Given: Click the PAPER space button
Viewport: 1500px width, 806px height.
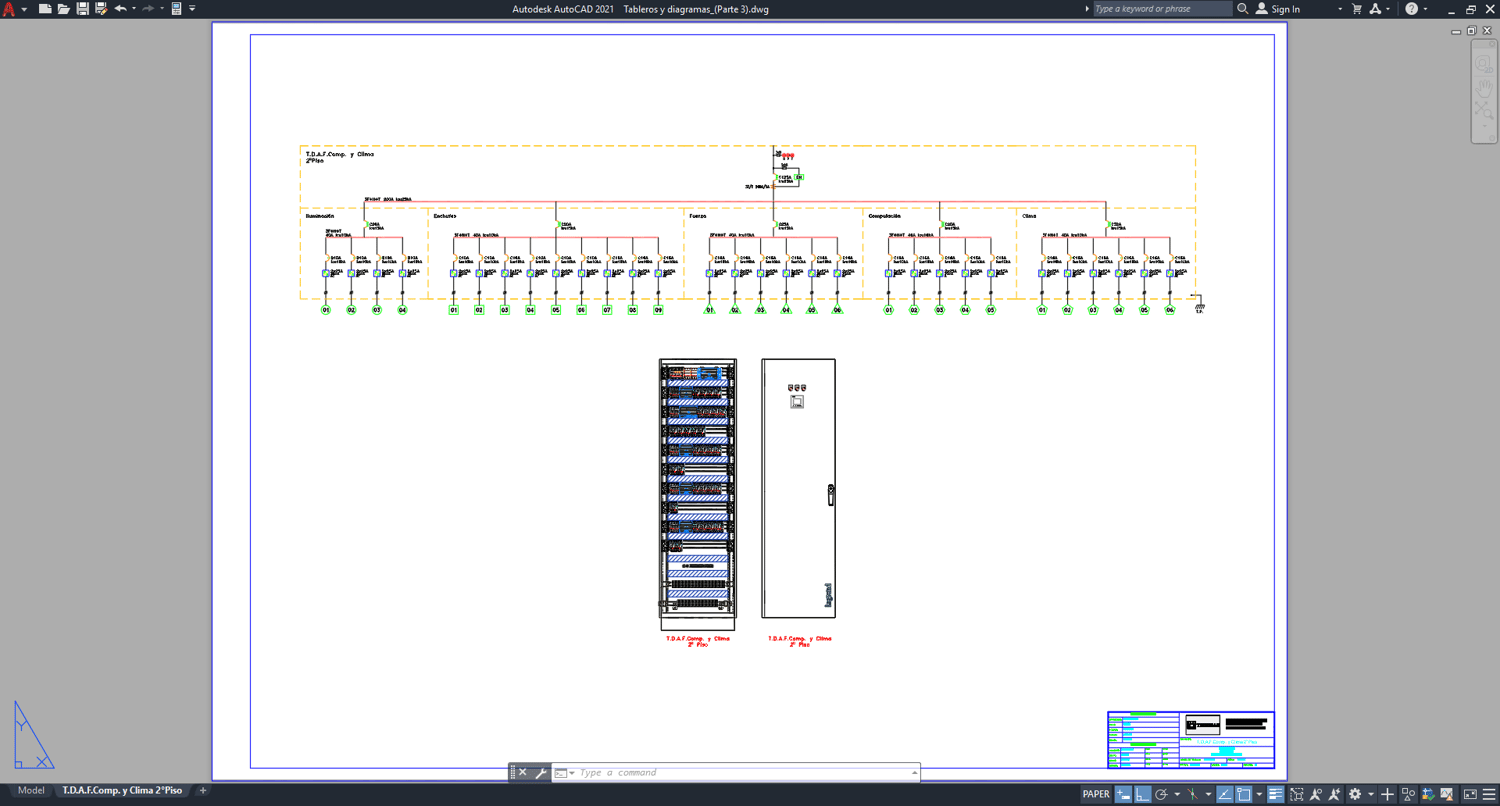Looking at the screenshot, I should (1096, 794).
